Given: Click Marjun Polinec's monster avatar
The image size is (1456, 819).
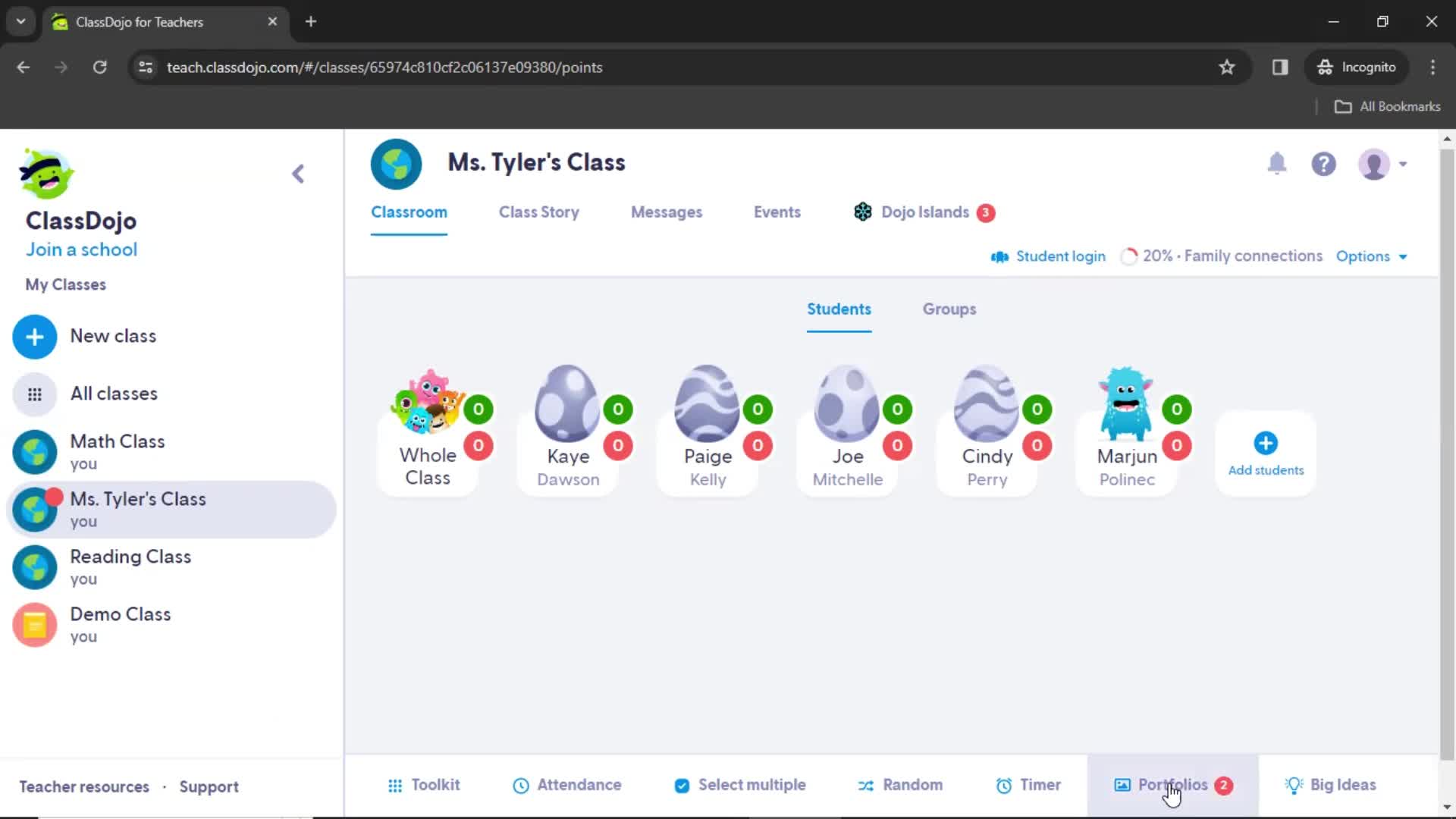Looking at the screenshot, I should tap(1126, 403).
